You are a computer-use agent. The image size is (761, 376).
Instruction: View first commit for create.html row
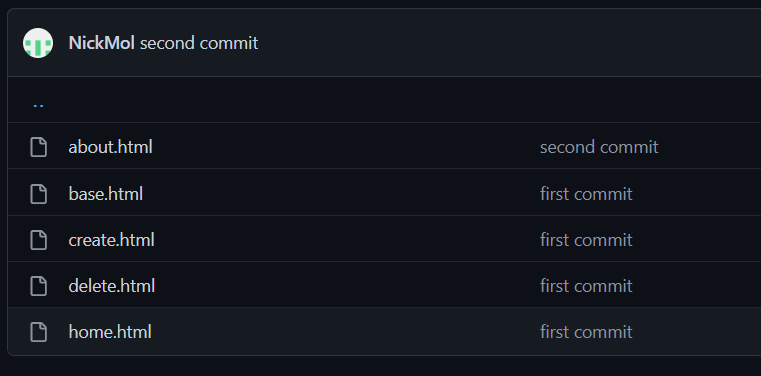point(586,240)
